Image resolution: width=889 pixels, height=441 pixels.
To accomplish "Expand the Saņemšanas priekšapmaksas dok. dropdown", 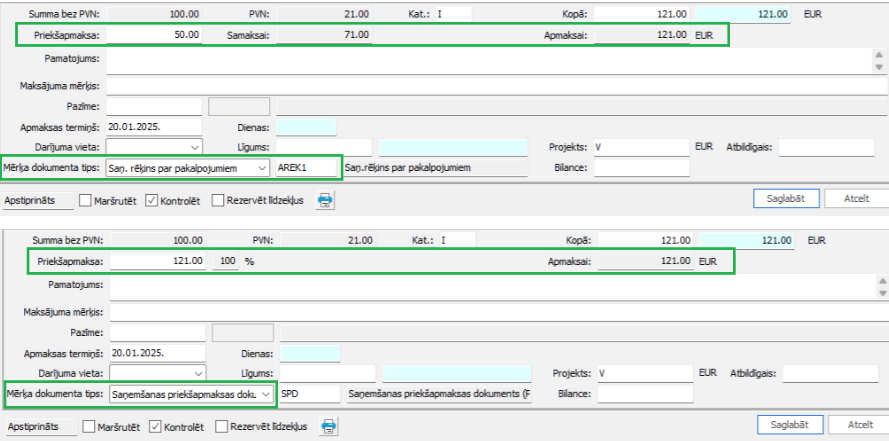I will 265,395.
